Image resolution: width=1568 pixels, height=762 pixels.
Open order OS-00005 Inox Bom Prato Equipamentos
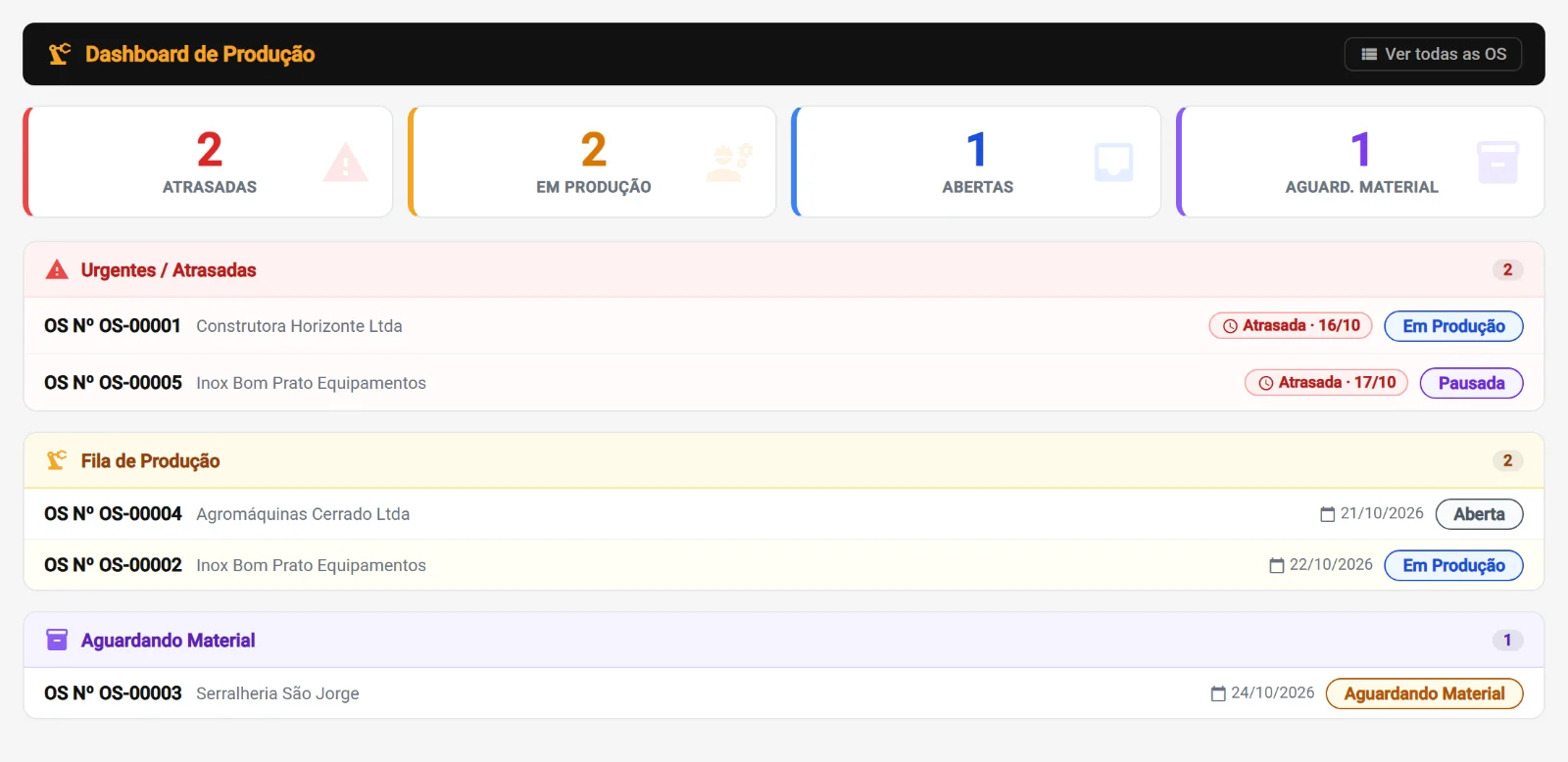pos(784,383)
